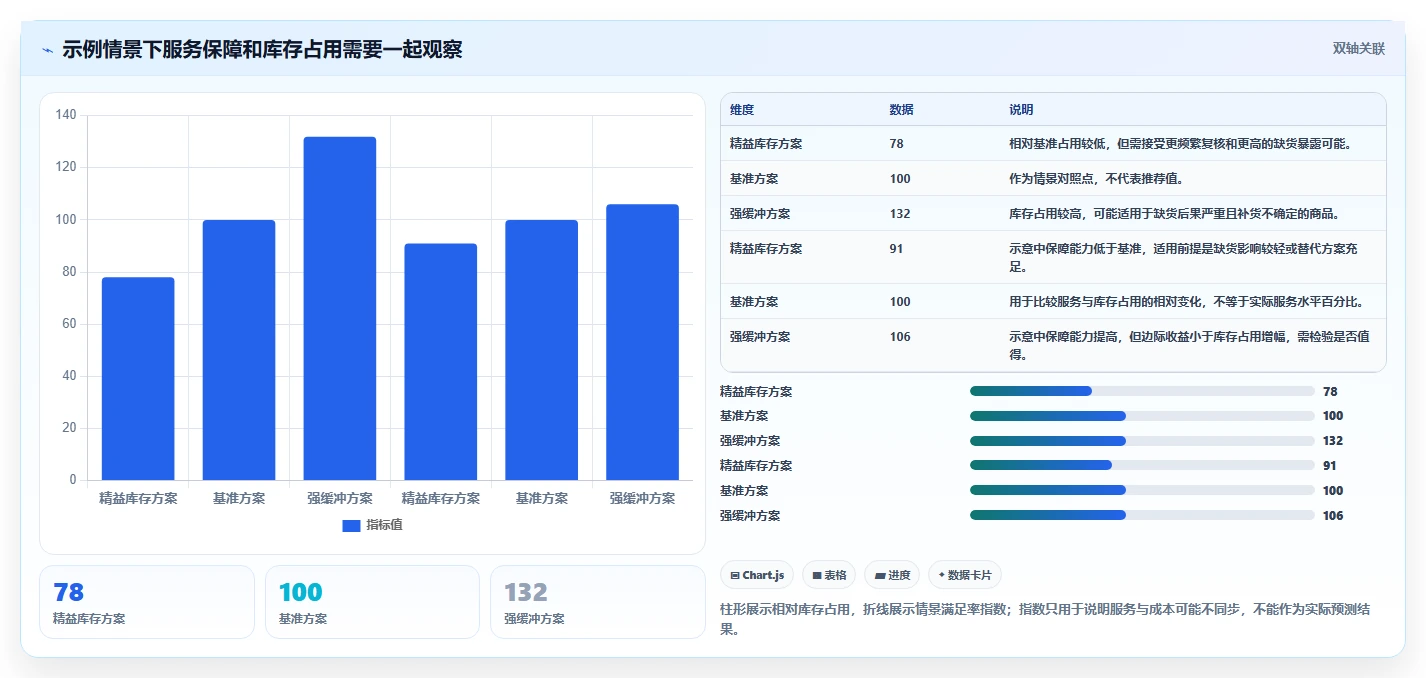Screen dimensions: 1426x678
Task: Click the y-axis label 60
Action: pos(69,324)
